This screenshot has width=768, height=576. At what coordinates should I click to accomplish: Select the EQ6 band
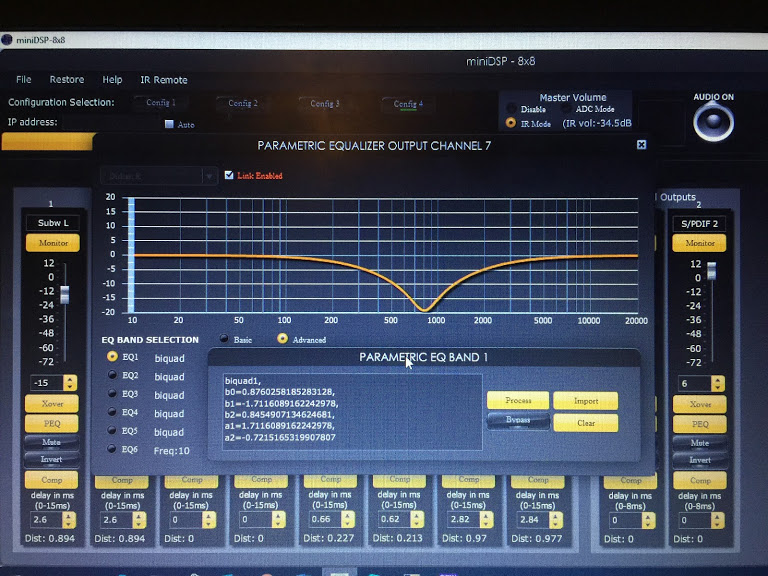tap(112, 448)
